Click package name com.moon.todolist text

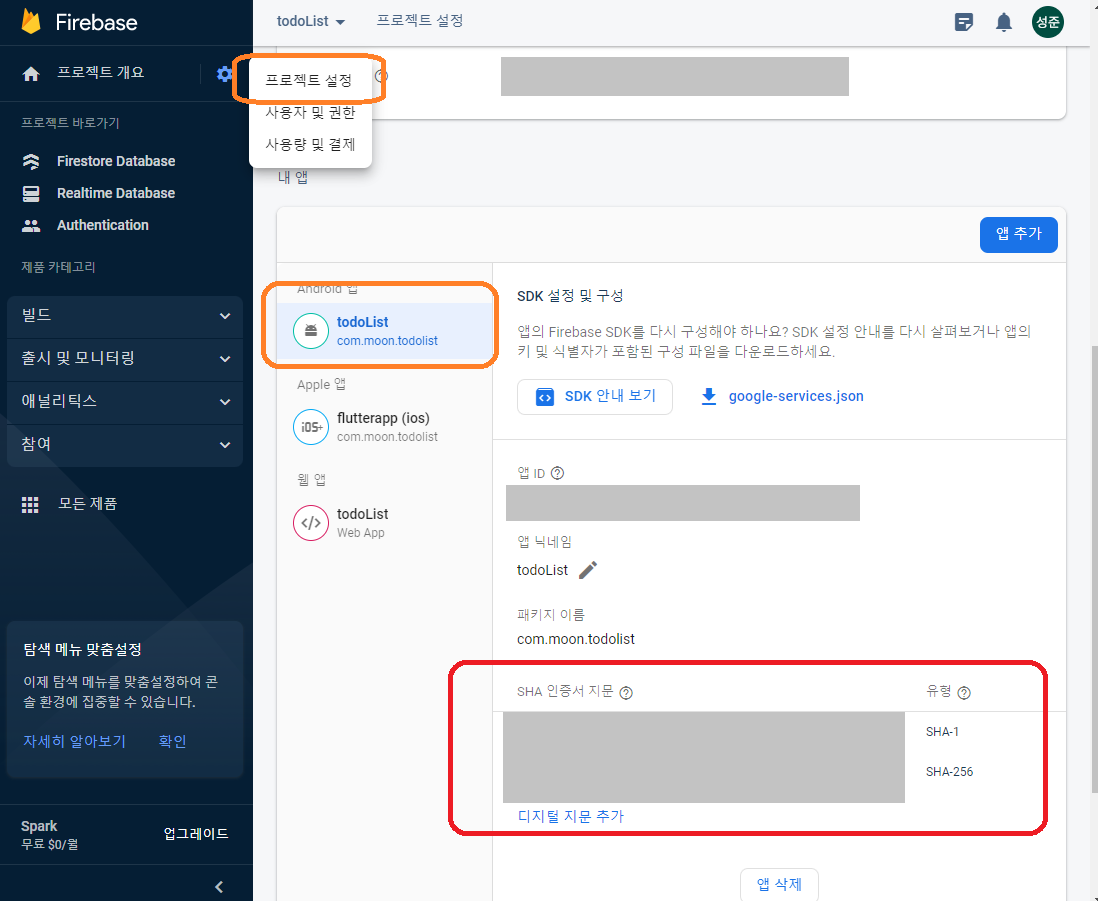(x=576, y=639)
